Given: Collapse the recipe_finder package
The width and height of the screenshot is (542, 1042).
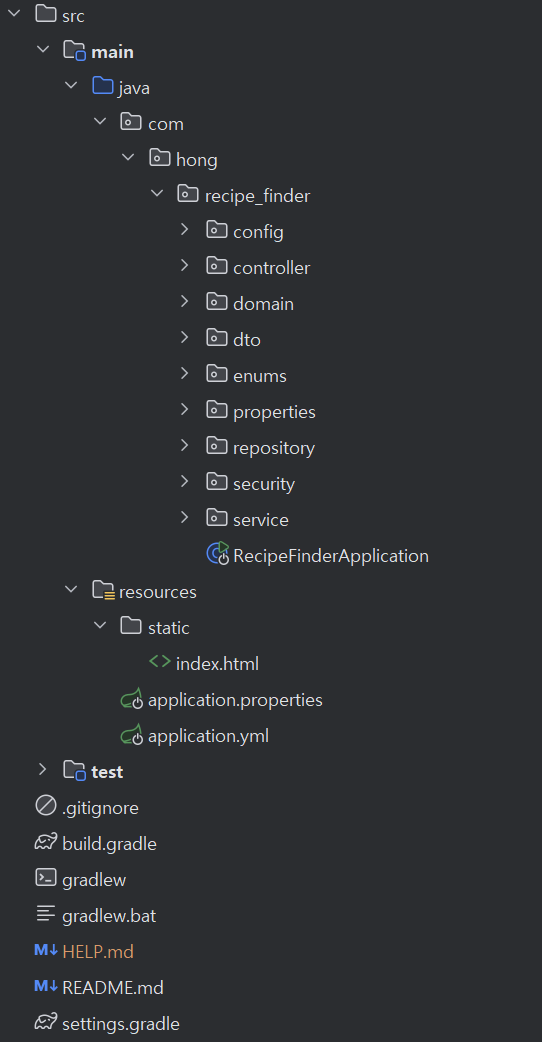Looking at the screenshot, I should [157, 195].
